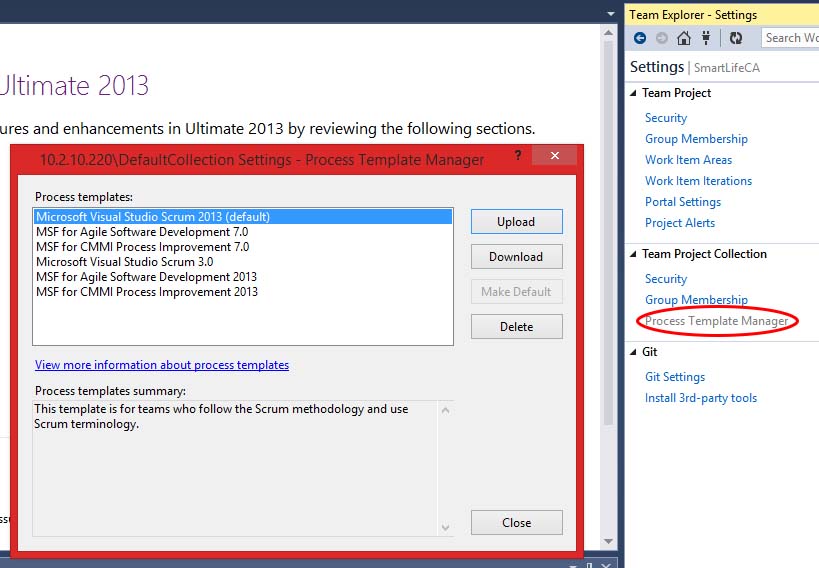Open Process Template Manager link
819x568 pixels.
click(x=717, y=321)
